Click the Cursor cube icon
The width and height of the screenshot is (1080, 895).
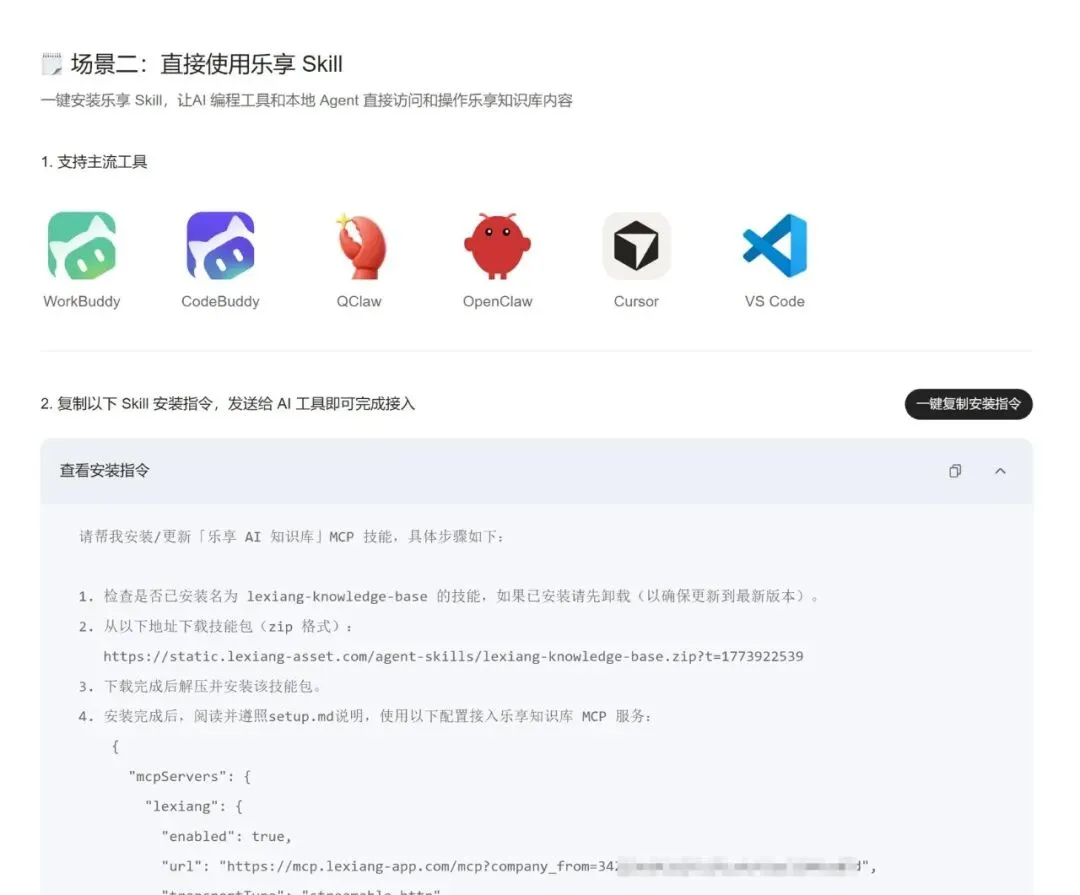(636, 245)
